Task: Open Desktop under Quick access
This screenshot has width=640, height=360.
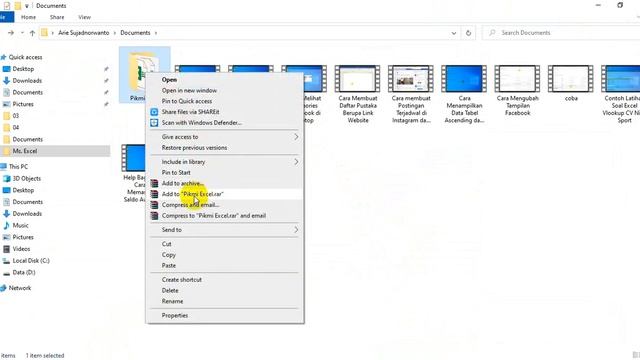Action: pos(23,69)
